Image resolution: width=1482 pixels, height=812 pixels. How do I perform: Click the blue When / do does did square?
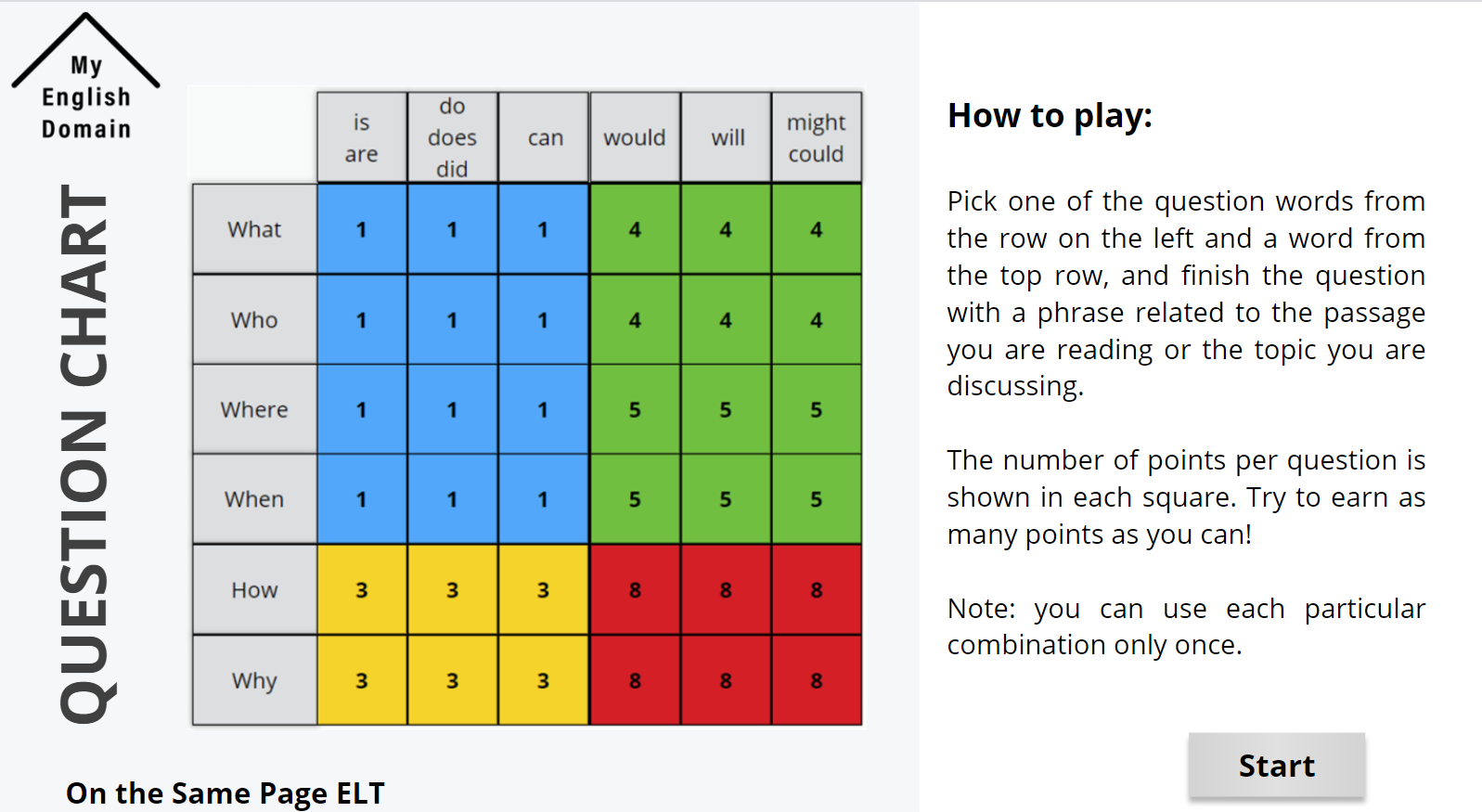[x=453, y=499]
